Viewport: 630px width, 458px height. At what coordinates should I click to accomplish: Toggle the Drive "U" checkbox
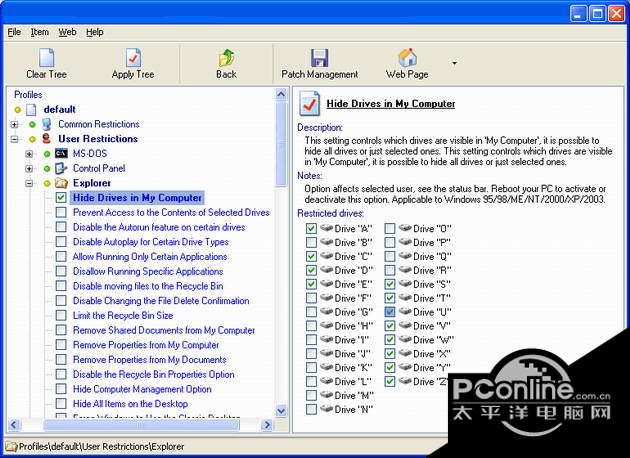[x=390, y=312]
